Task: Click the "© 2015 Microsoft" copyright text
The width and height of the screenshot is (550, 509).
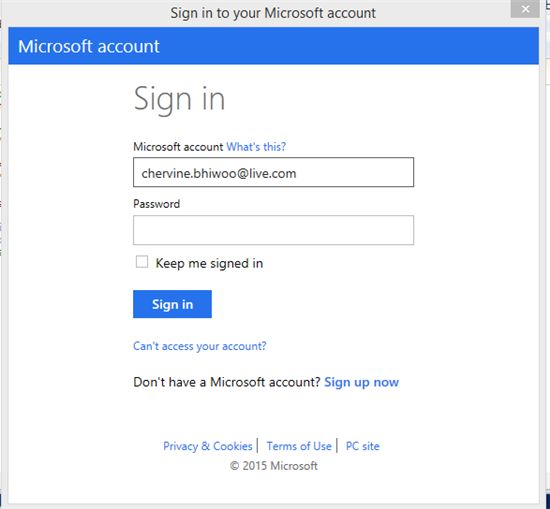Action: tap(274, 466)
